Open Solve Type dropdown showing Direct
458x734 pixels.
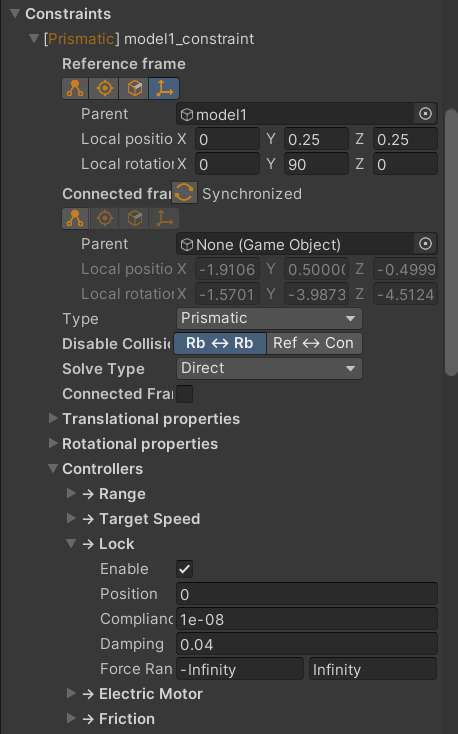(x=269, y=368)
